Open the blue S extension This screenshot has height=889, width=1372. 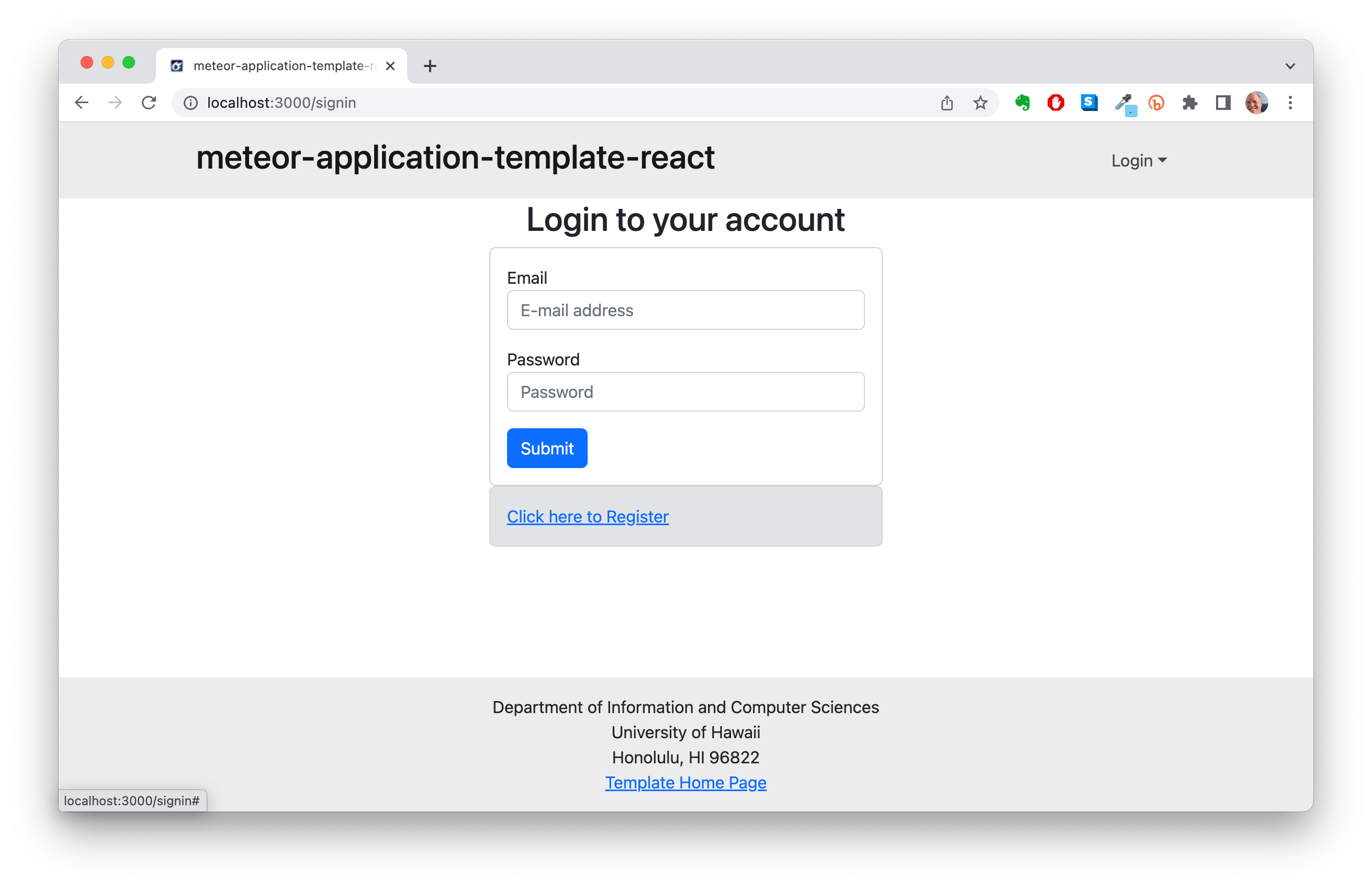[1089, 103]
